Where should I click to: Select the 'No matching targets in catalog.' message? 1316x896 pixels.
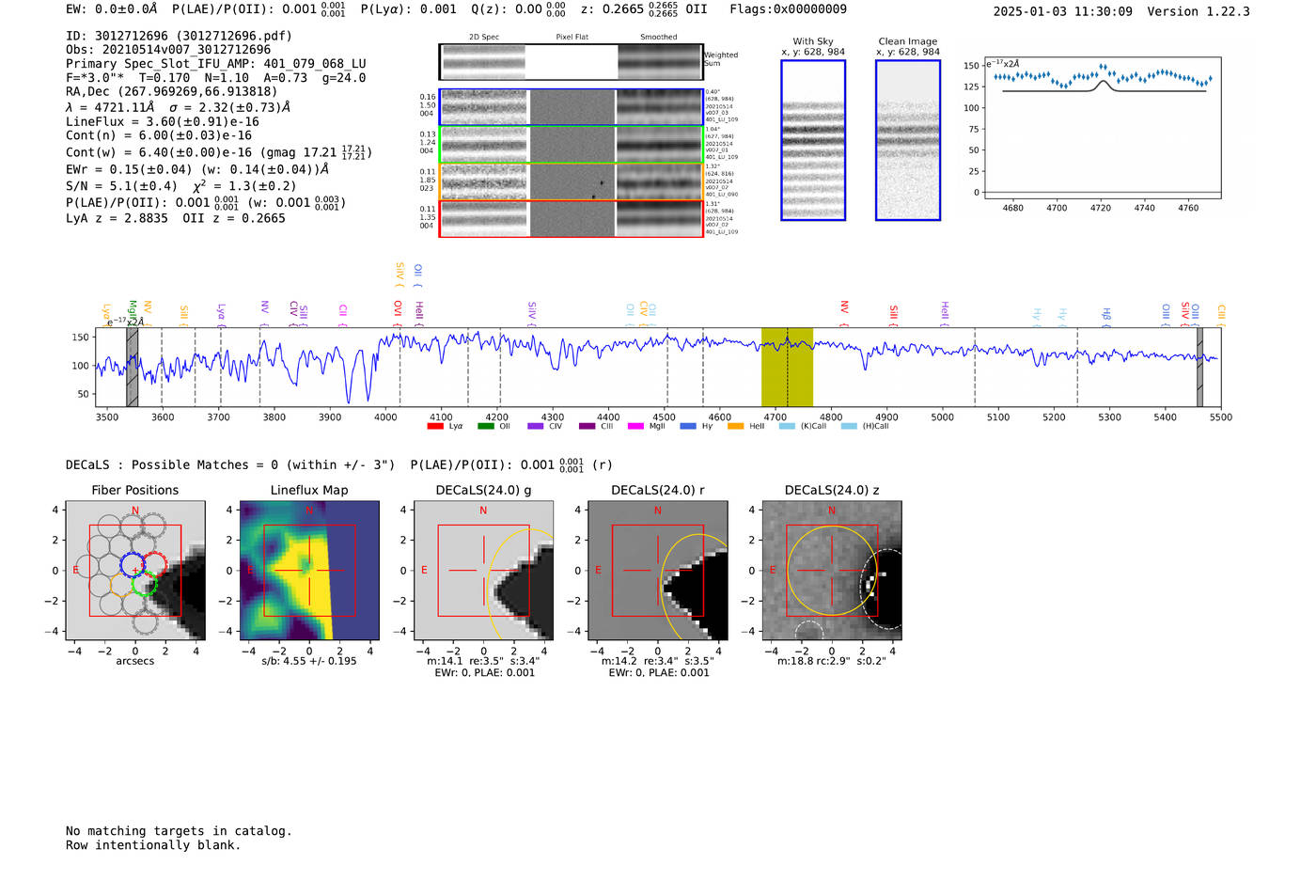click(179, 831)
